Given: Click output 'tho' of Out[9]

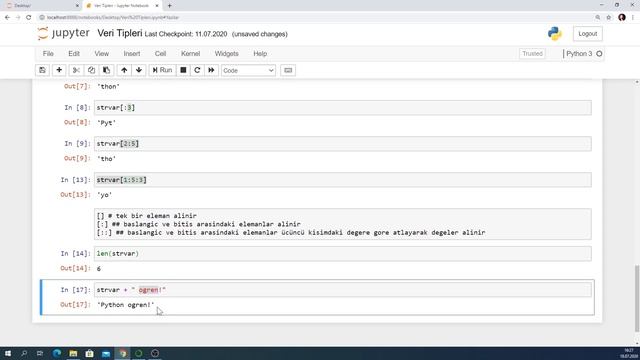Looking at the screenshot, I should point(107,159).
